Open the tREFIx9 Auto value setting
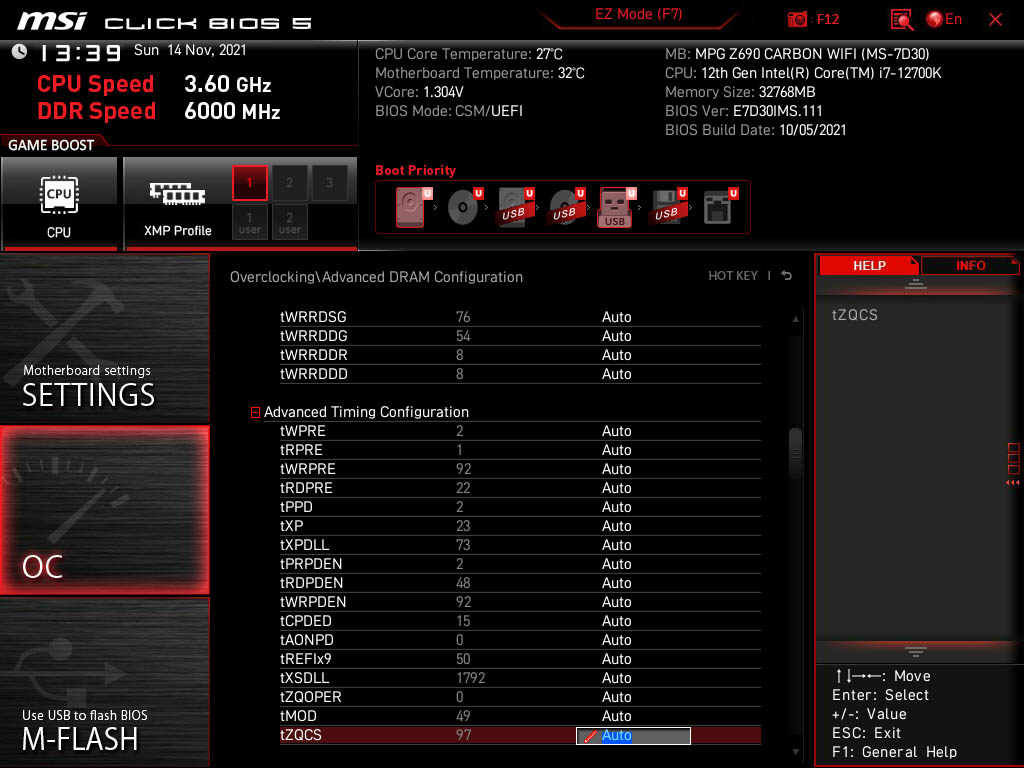 point(616,659)
